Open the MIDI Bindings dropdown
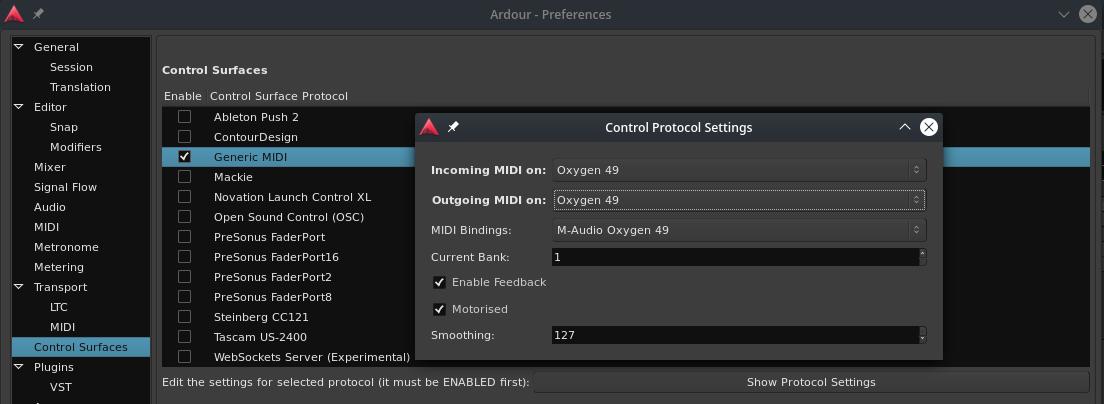The width and height of the screenshot is (1104, 404). [738, 230]
